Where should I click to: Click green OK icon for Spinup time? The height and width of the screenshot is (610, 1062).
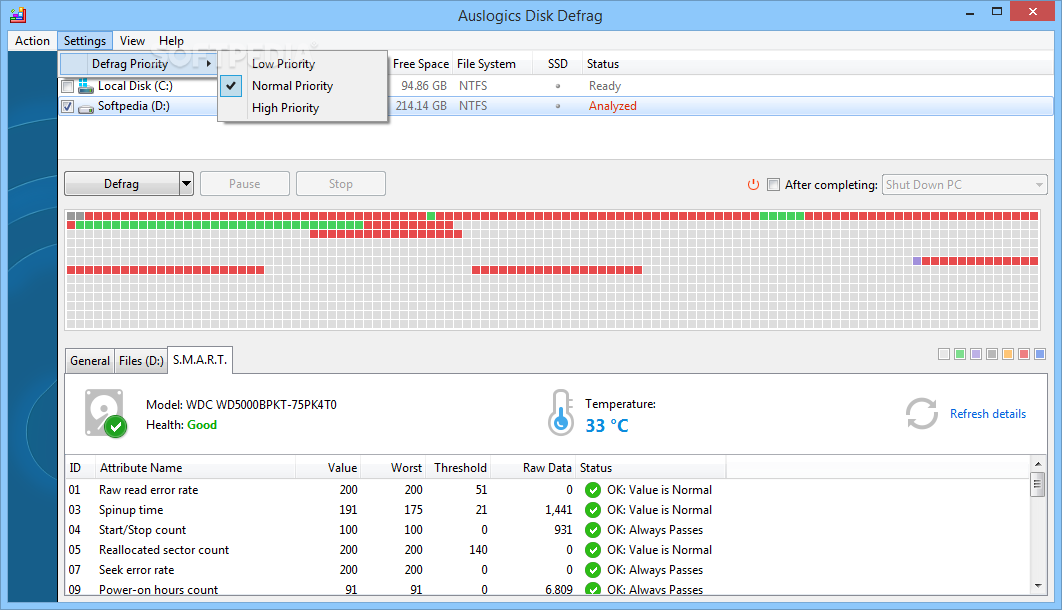click(x=593, y=510)
